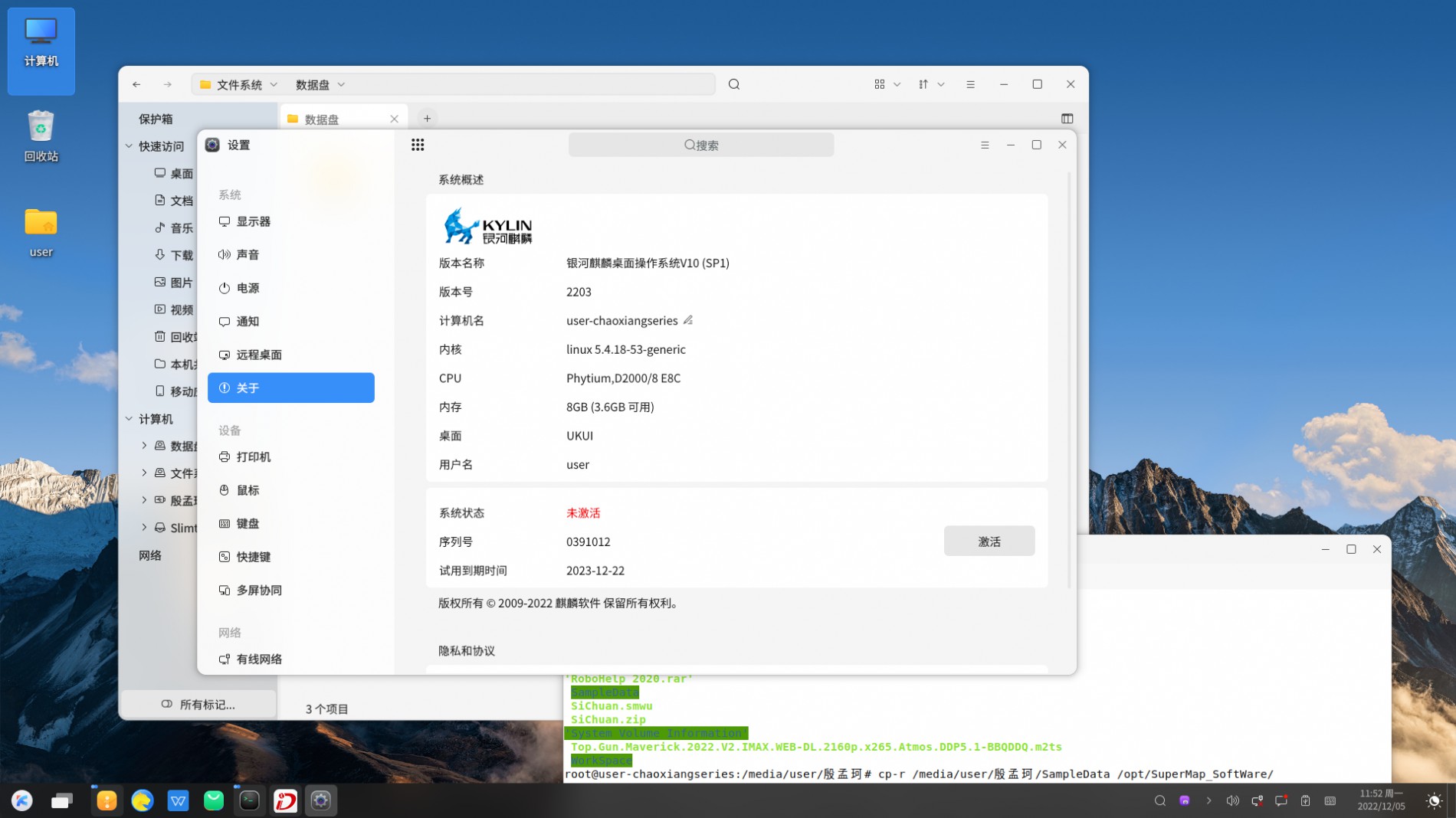Open the settings gear taskbar icon
The width and height of the screenshot is (1456, 818).
point(321,800)
